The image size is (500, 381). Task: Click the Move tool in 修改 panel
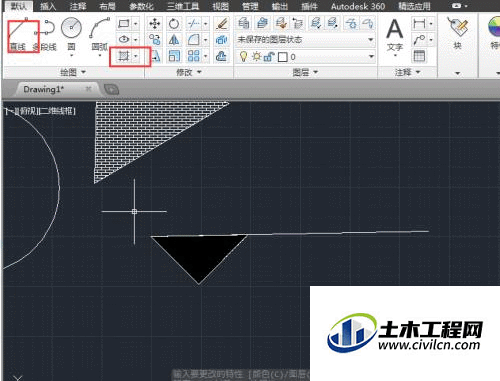[155, 24]
